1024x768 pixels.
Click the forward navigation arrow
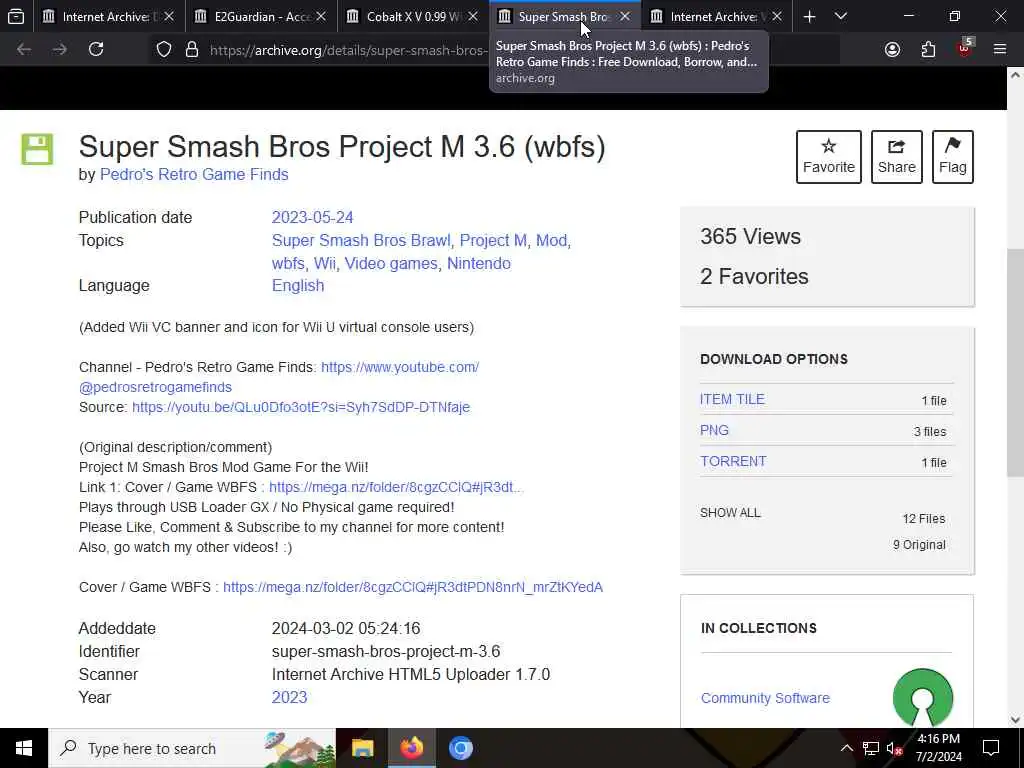coord(60,50)
